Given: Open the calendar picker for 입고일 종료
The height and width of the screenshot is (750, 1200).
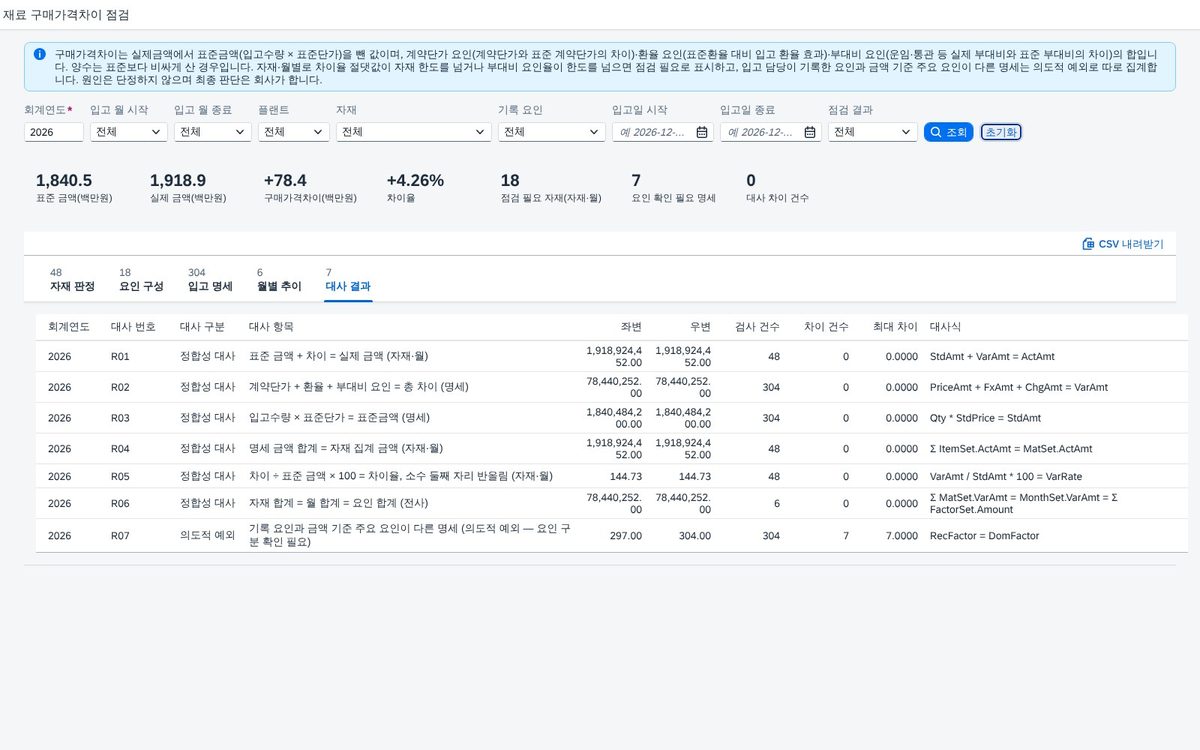Looking at the screenshot, I should pyautogui.click(x=810, y=132).
